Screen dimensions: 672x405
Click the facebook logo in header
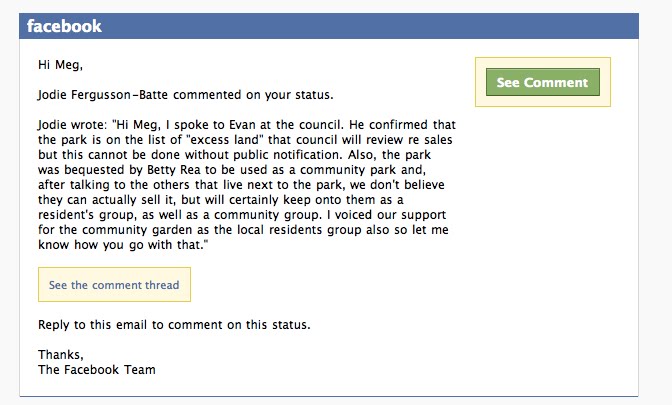coord(64,27)
